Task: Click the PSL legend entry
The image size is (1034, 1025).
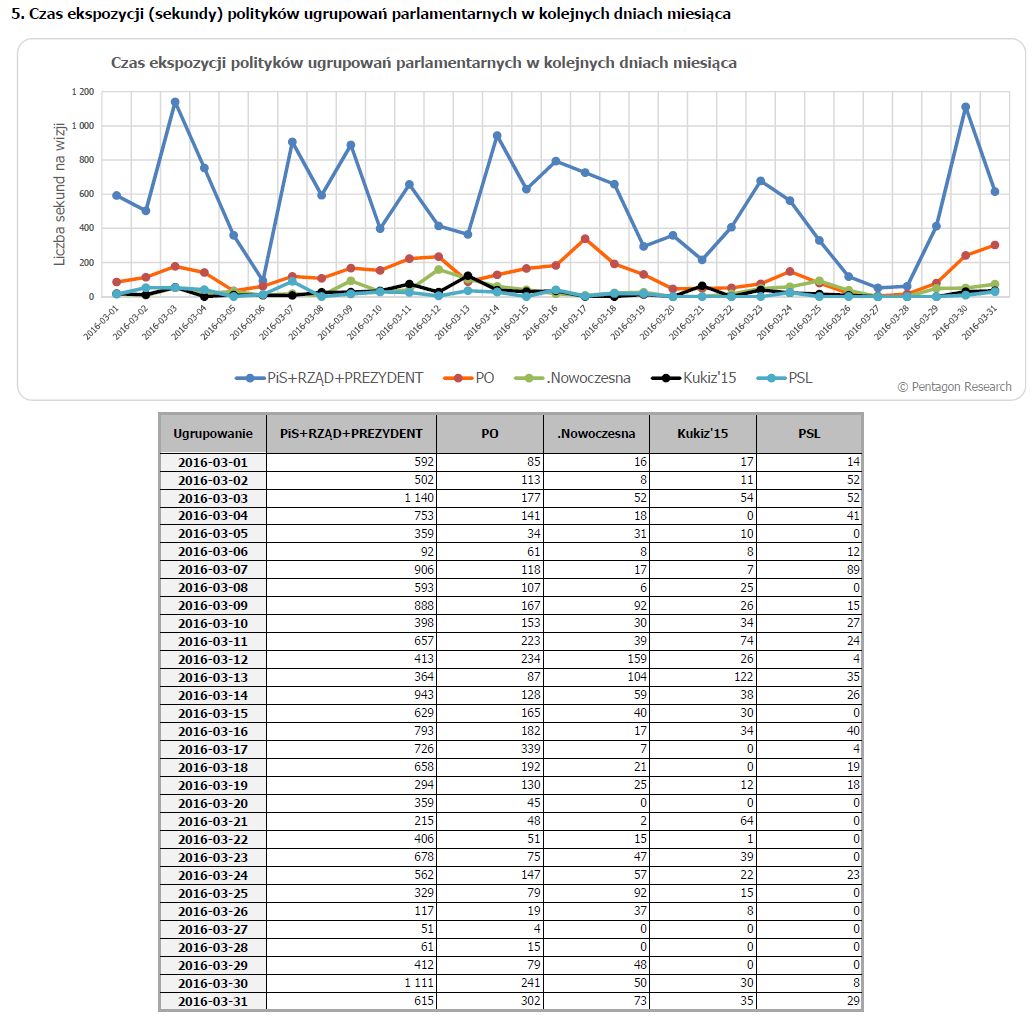Action: [x=784, y=378]
